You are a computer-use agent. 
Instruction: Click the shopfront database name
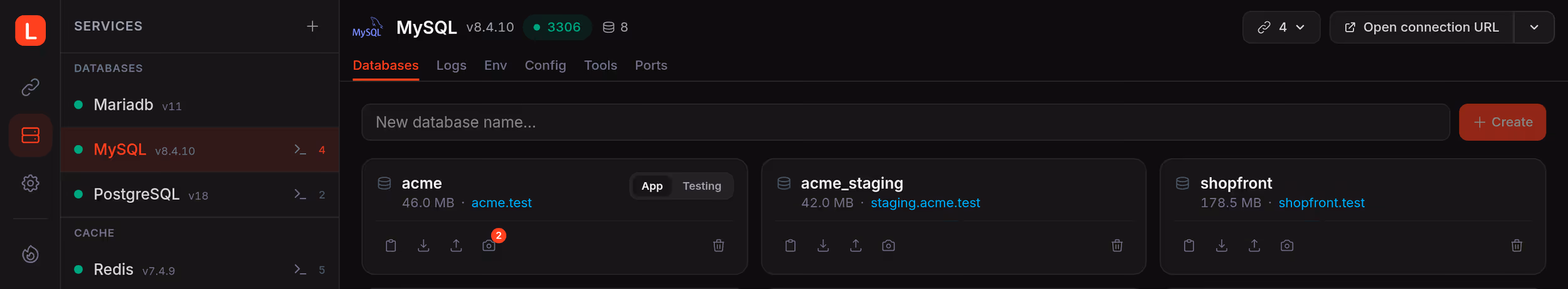(x=1236, y=183)
